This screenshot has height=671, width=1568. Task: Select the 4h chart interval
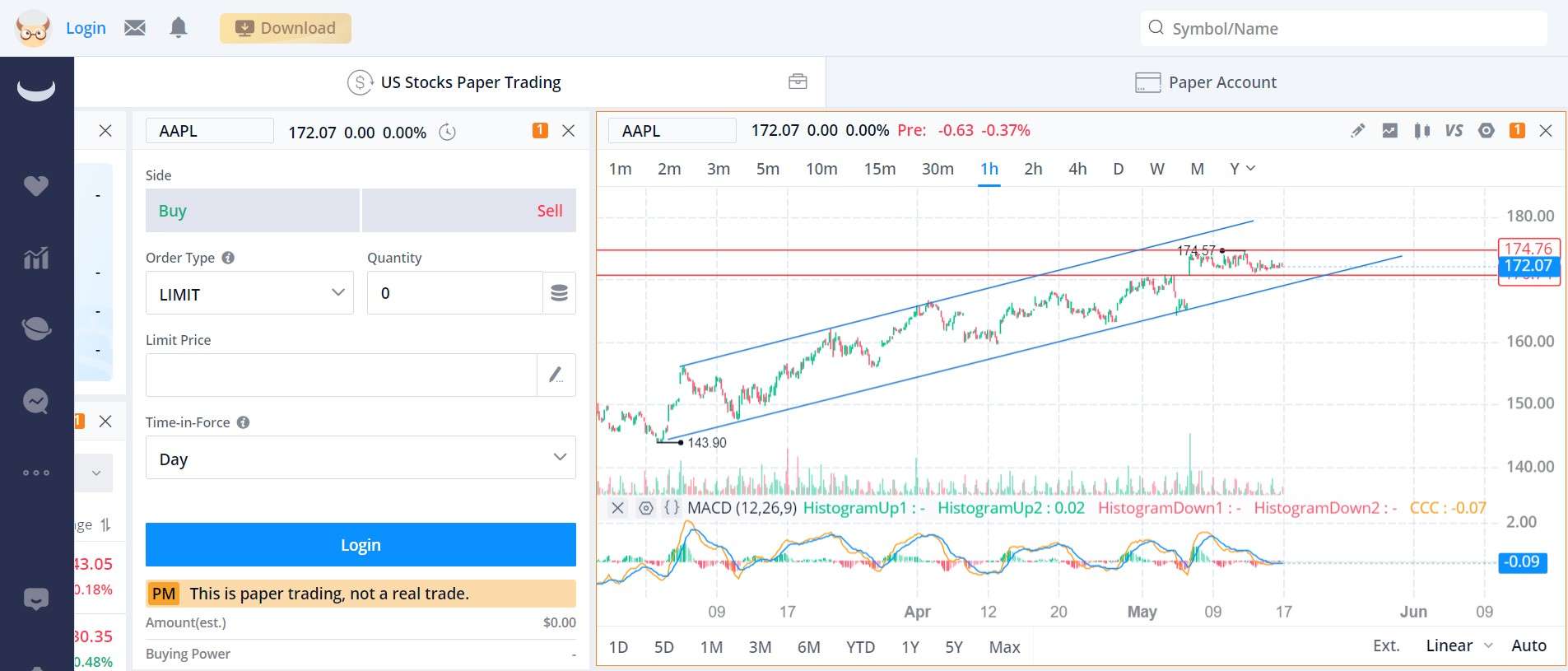(1077, 169)
